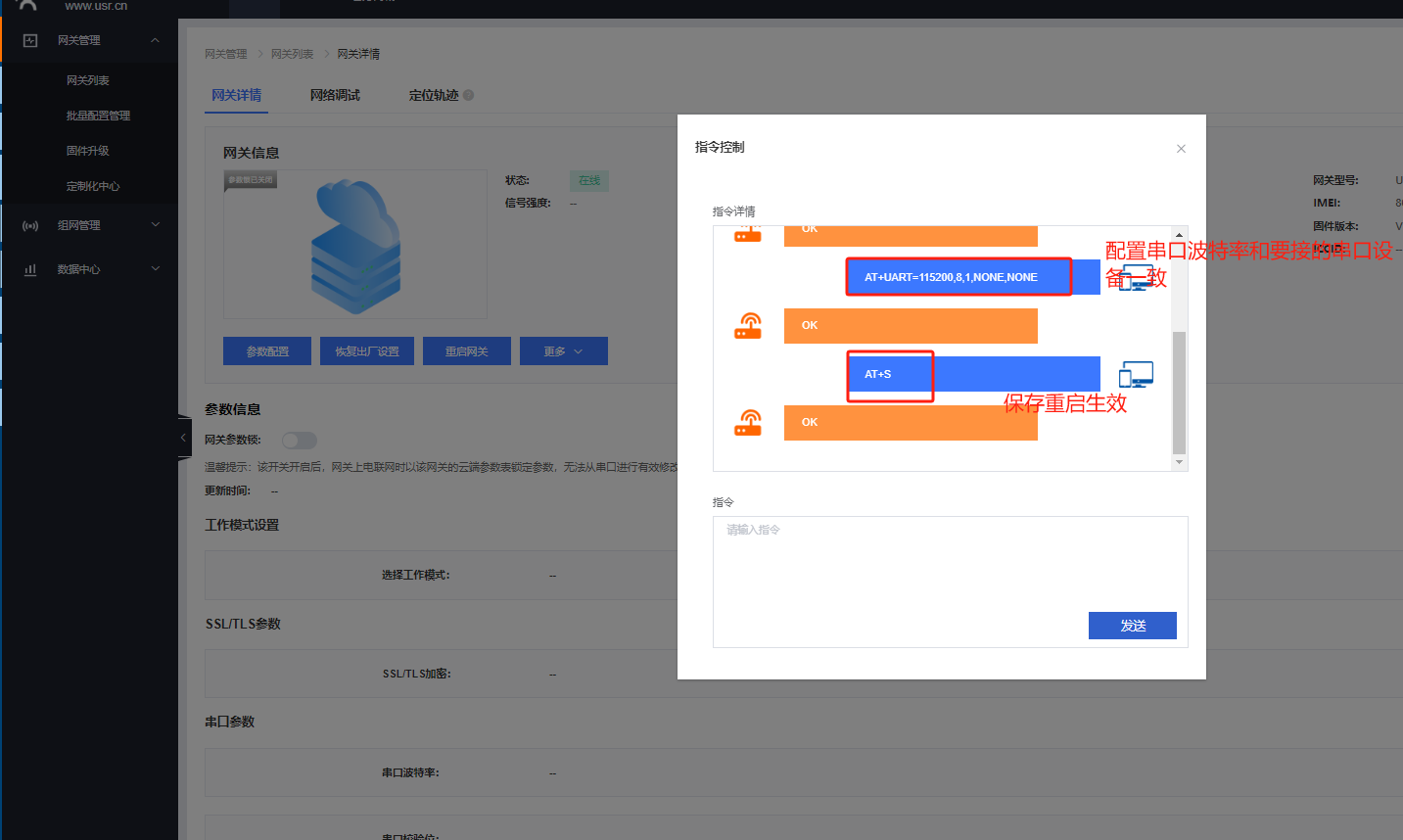Image resolution: width=1403 pixels, height=840 pixels.
Task: Expand the 组网管理 sidebar menu
Action: [x=155, y=225]
